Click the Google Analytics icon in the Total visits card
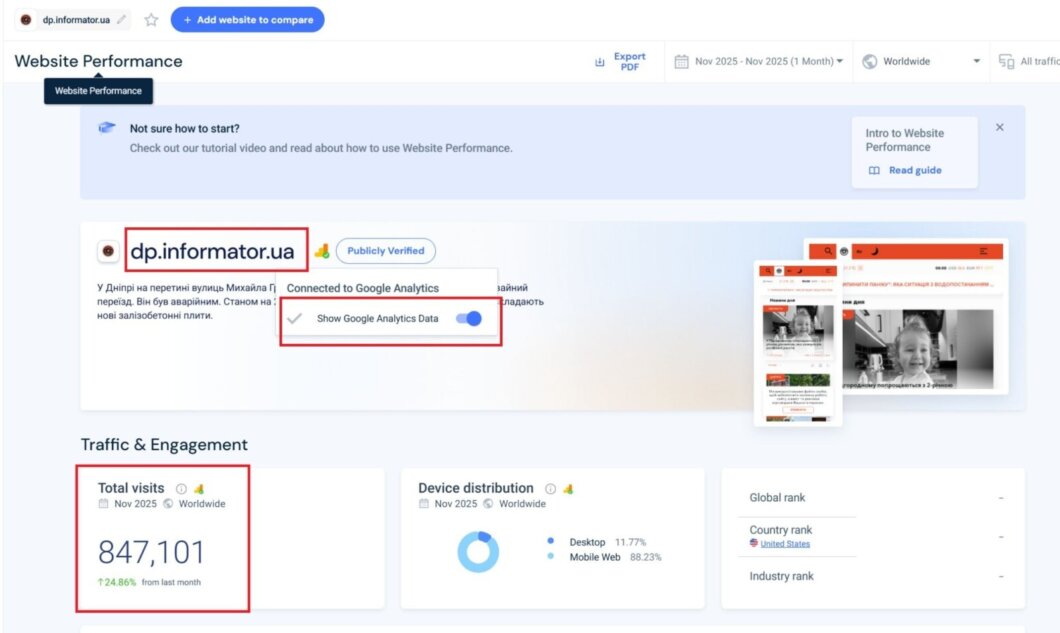 [198, 489]
